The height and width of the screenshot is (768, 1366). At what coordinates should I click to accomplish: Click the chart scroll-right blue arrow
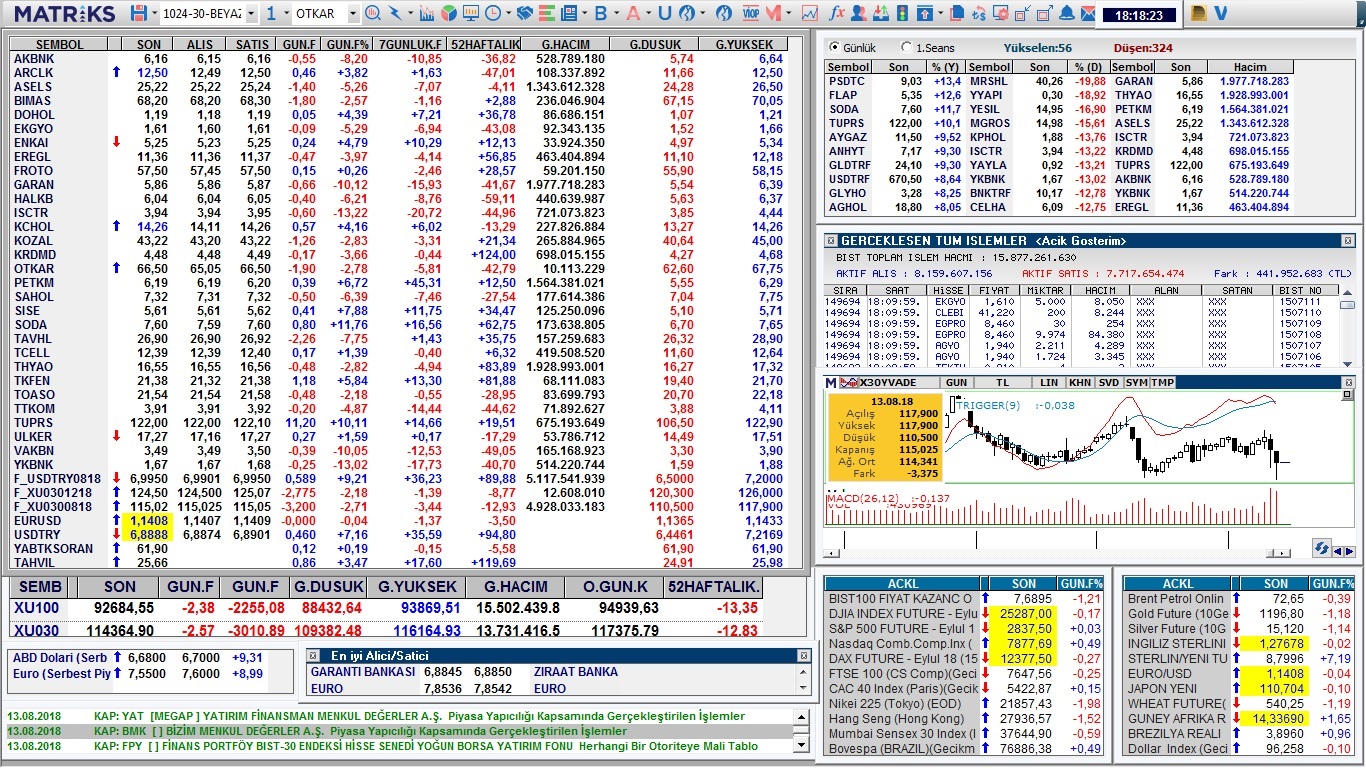(1350, 551)
